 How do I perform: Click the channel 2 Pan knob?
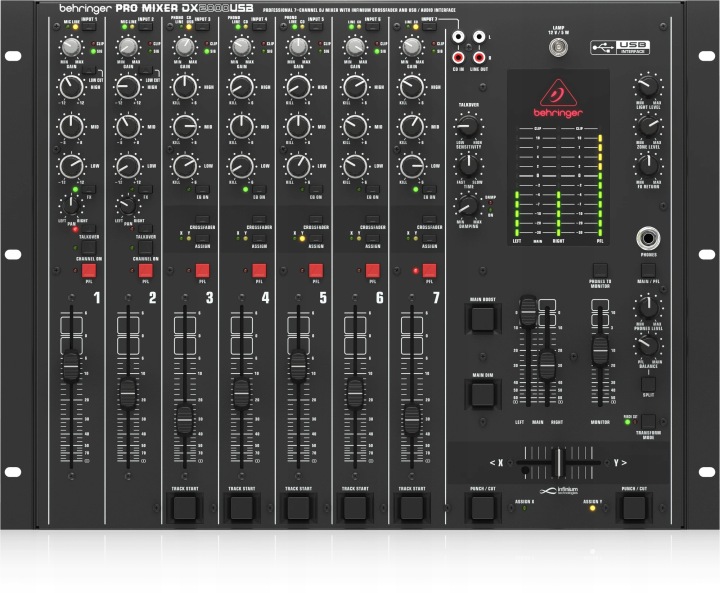tap(128, 206)
